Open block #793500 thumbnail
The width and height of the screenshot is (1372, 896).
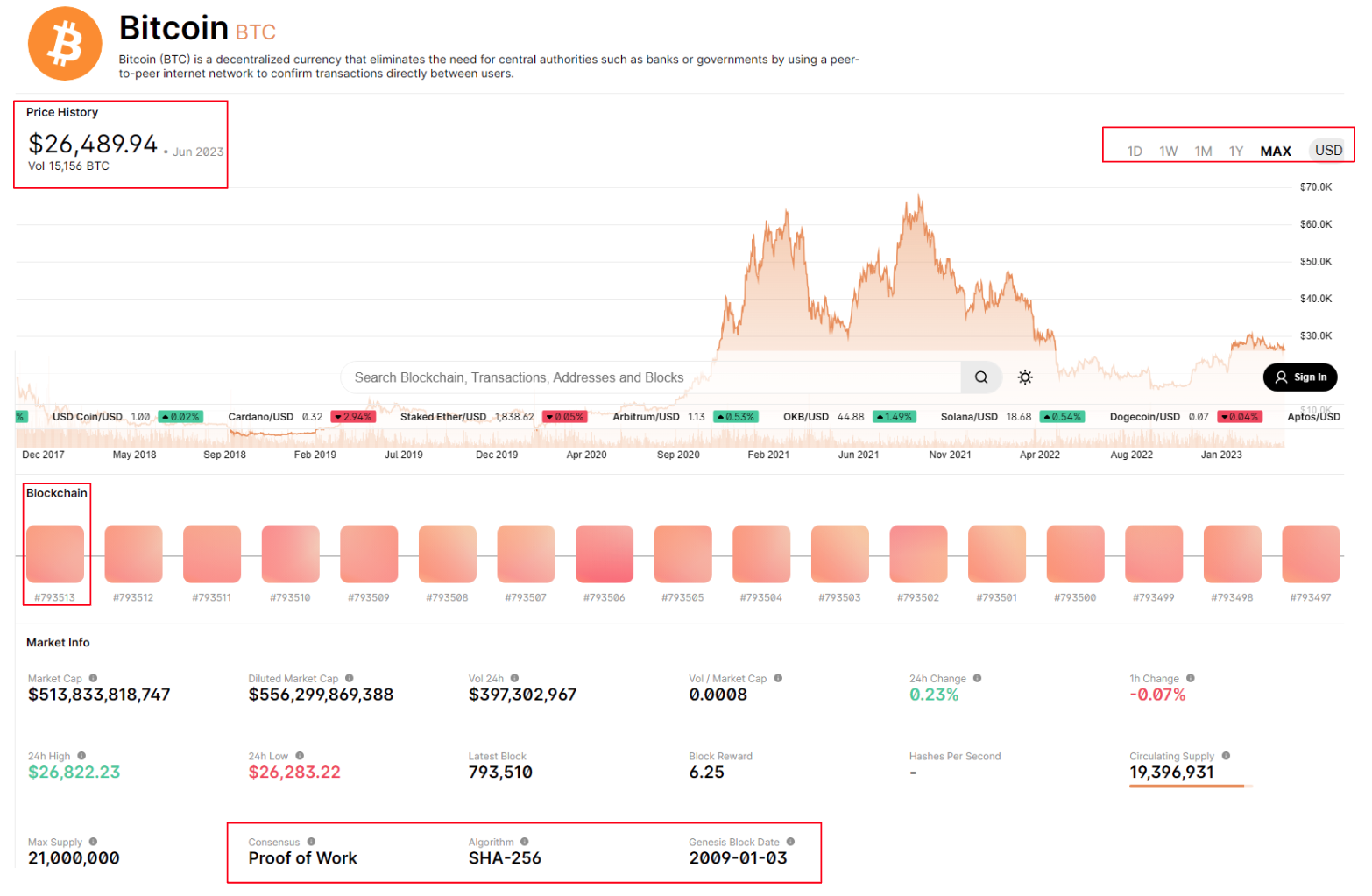pyautogui.click(x=1075, y=554)
